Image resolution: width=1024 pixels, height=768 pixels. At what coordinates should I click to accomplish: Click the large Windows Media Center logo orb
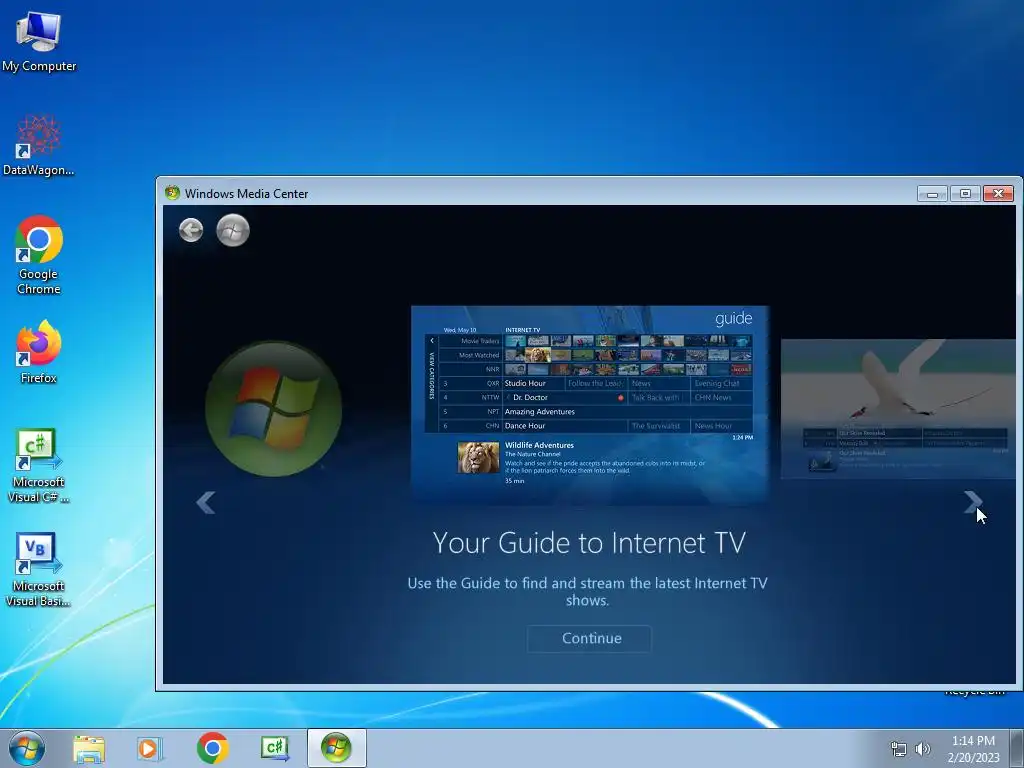pos(274,408)
